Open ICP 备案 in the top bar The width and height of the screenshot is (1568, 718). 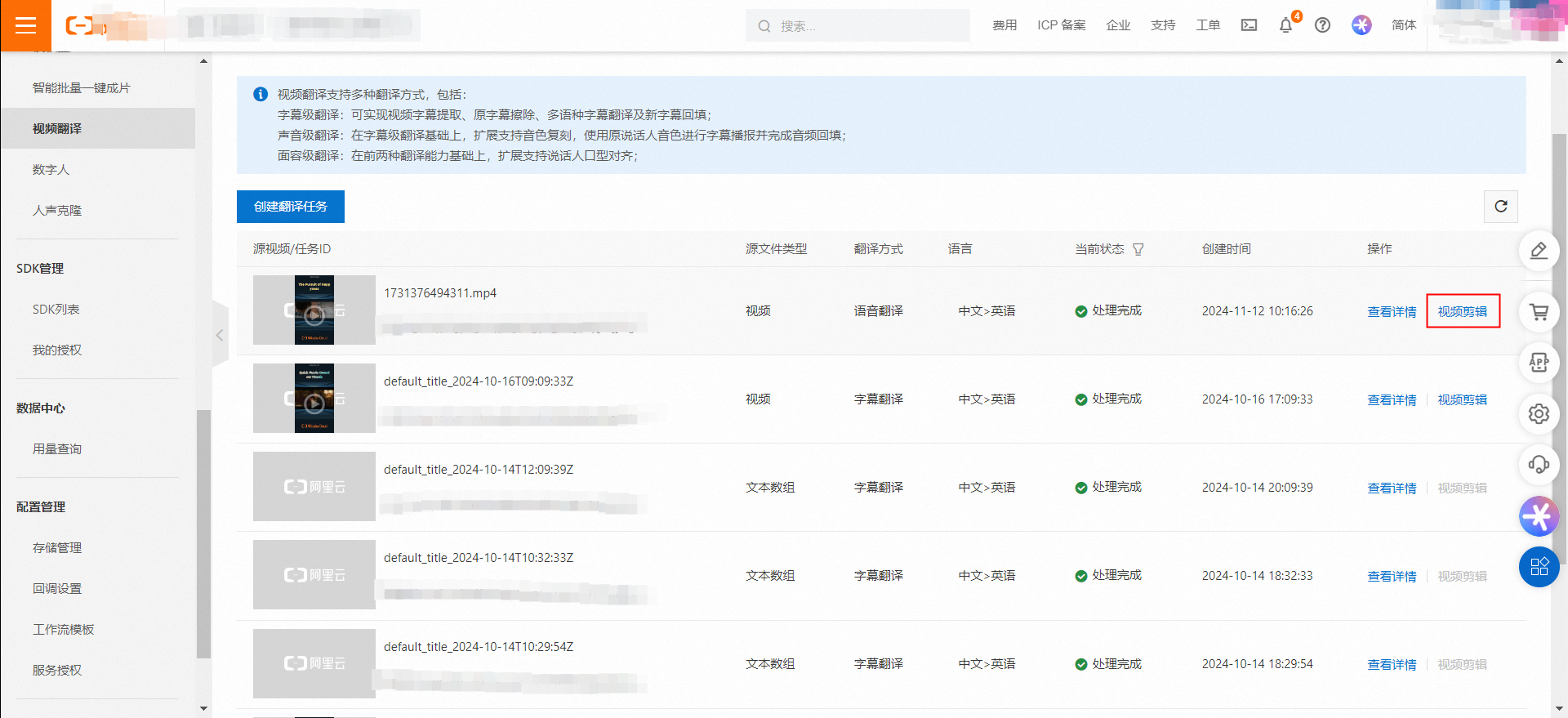pyautogui.click(x=1062, y=25)
